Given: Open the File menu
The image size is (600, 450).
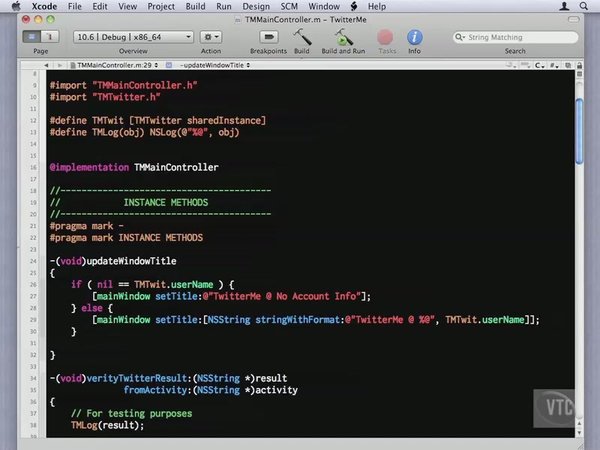Looking at the screenshot, I should tap(75, 6).
